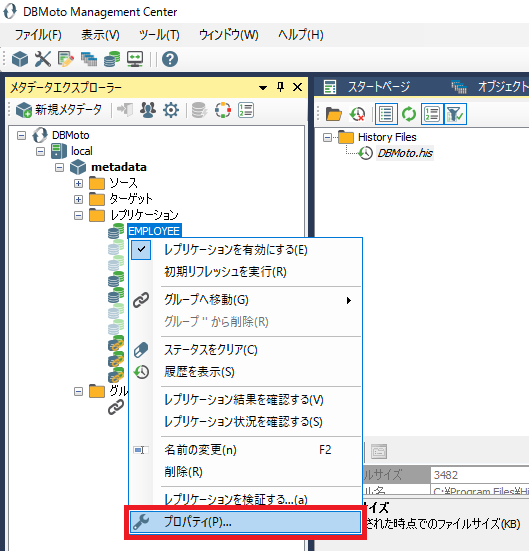529x551 pixels.
Task: Choose レプリケーション状況を確認する(S)
Action: click(x=245, y=421)
